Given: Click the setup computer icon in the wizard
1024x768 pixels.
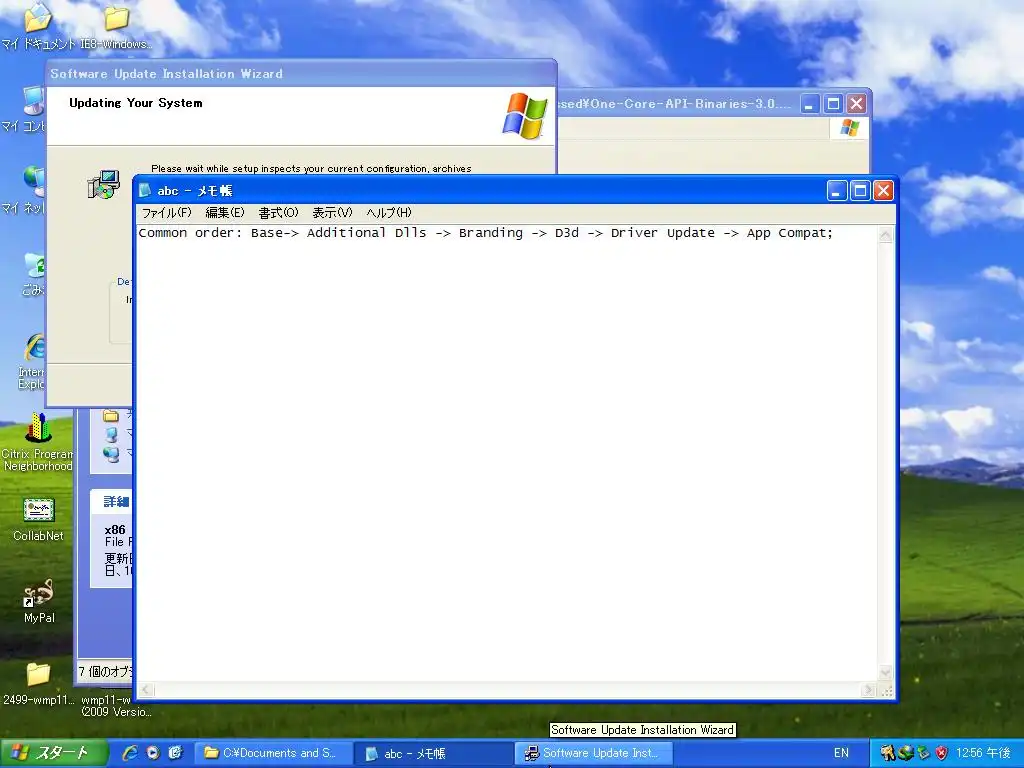Looking at the screenshot, I should tap(103, 184).
